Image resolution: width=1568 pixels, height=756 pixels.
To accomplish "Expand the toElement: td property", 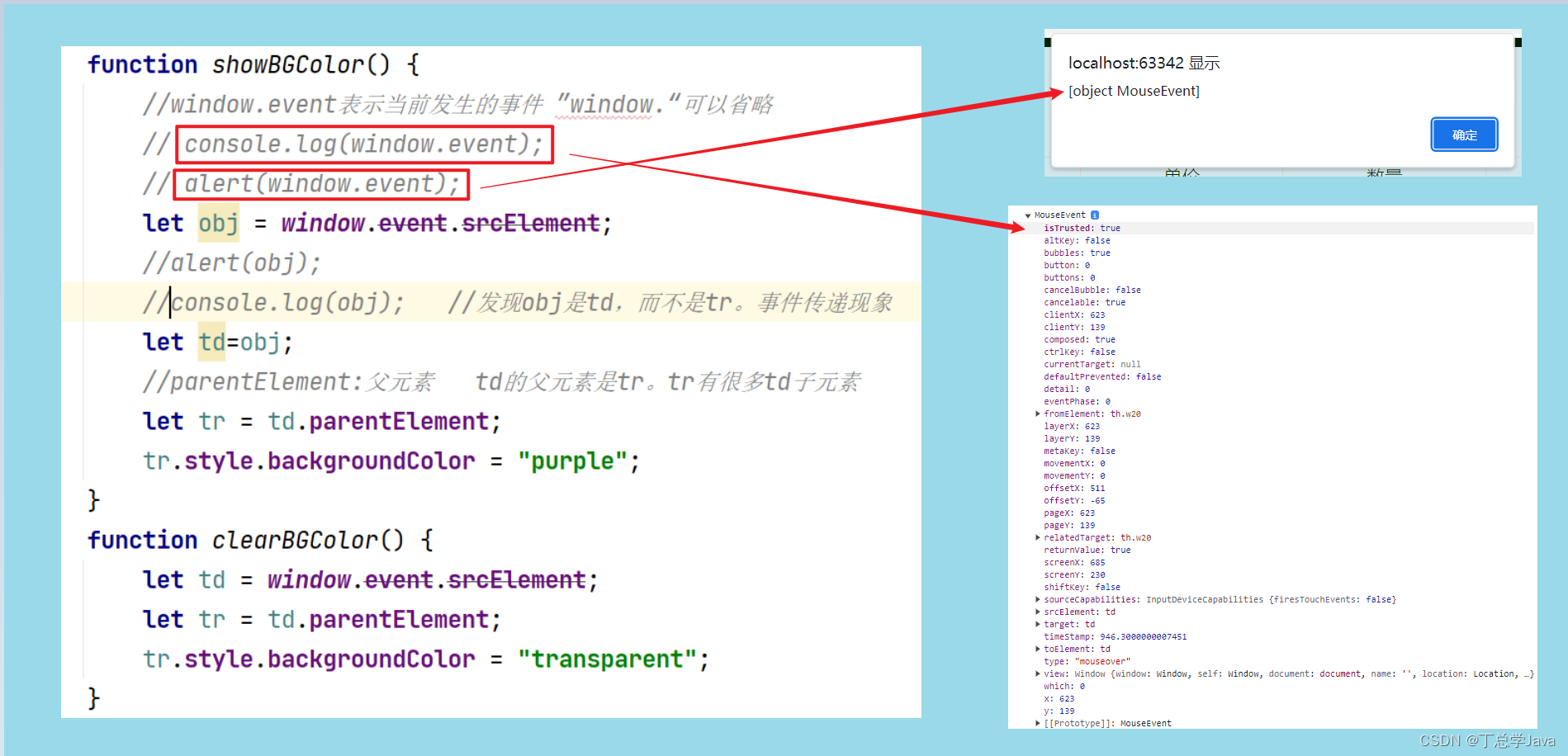I will point(1038,649).
